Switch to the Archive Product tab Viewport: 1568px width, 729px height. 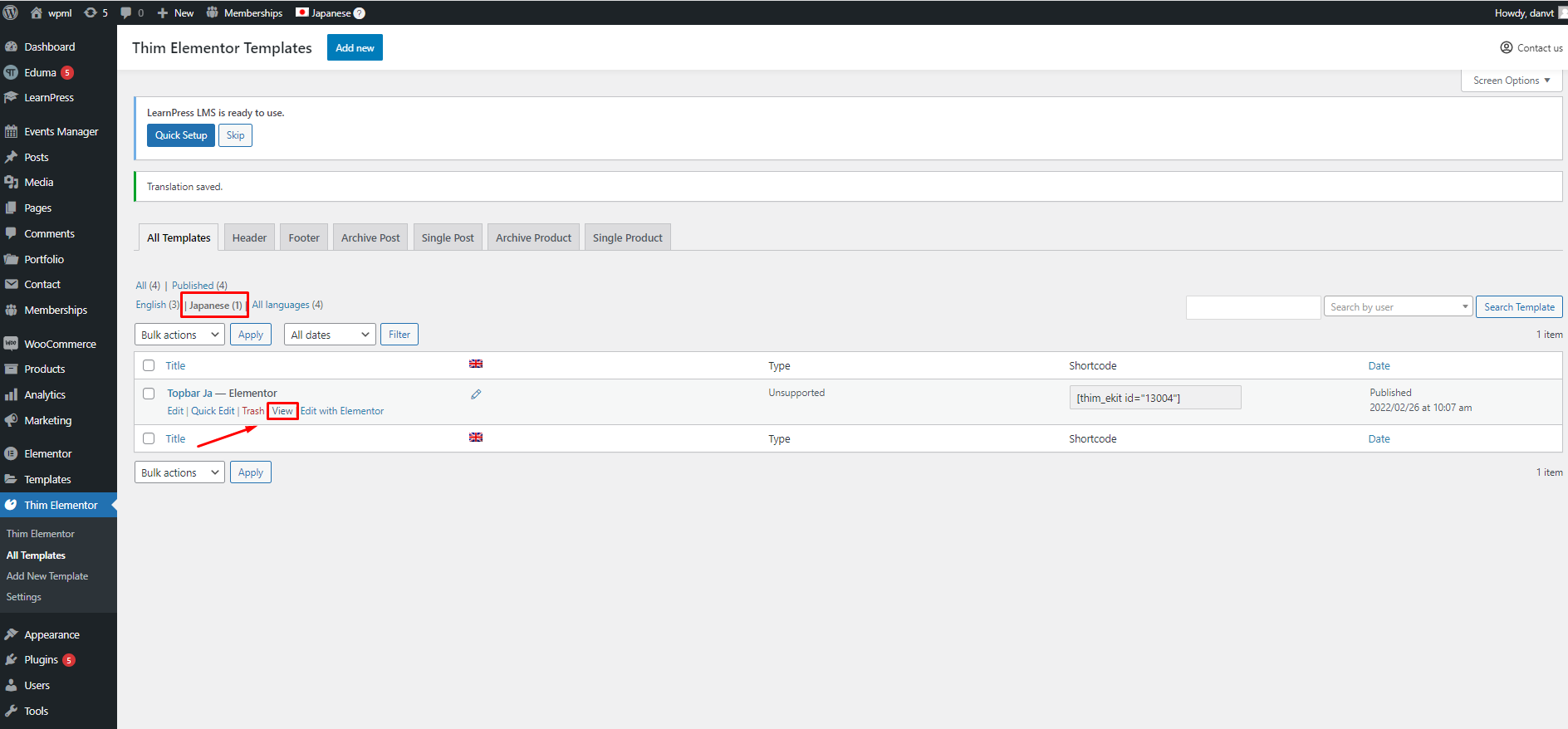tap(533, 237)
